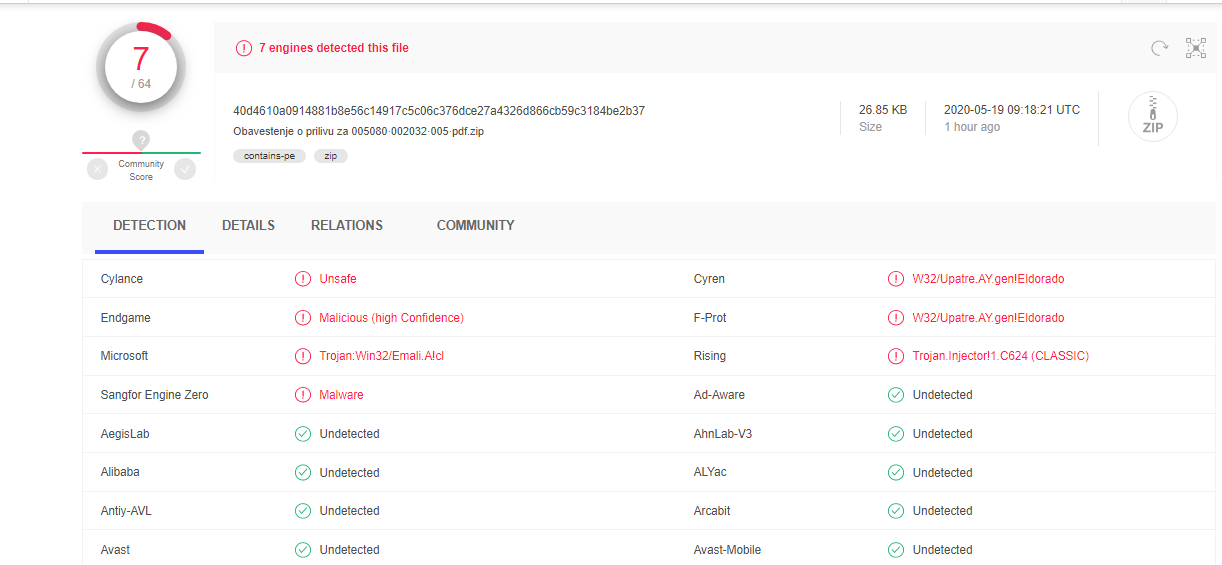This screenshot has width=1222, height=565.
Task: Click the SHA-256 file hash text
Action: click(x=439, y=111)
